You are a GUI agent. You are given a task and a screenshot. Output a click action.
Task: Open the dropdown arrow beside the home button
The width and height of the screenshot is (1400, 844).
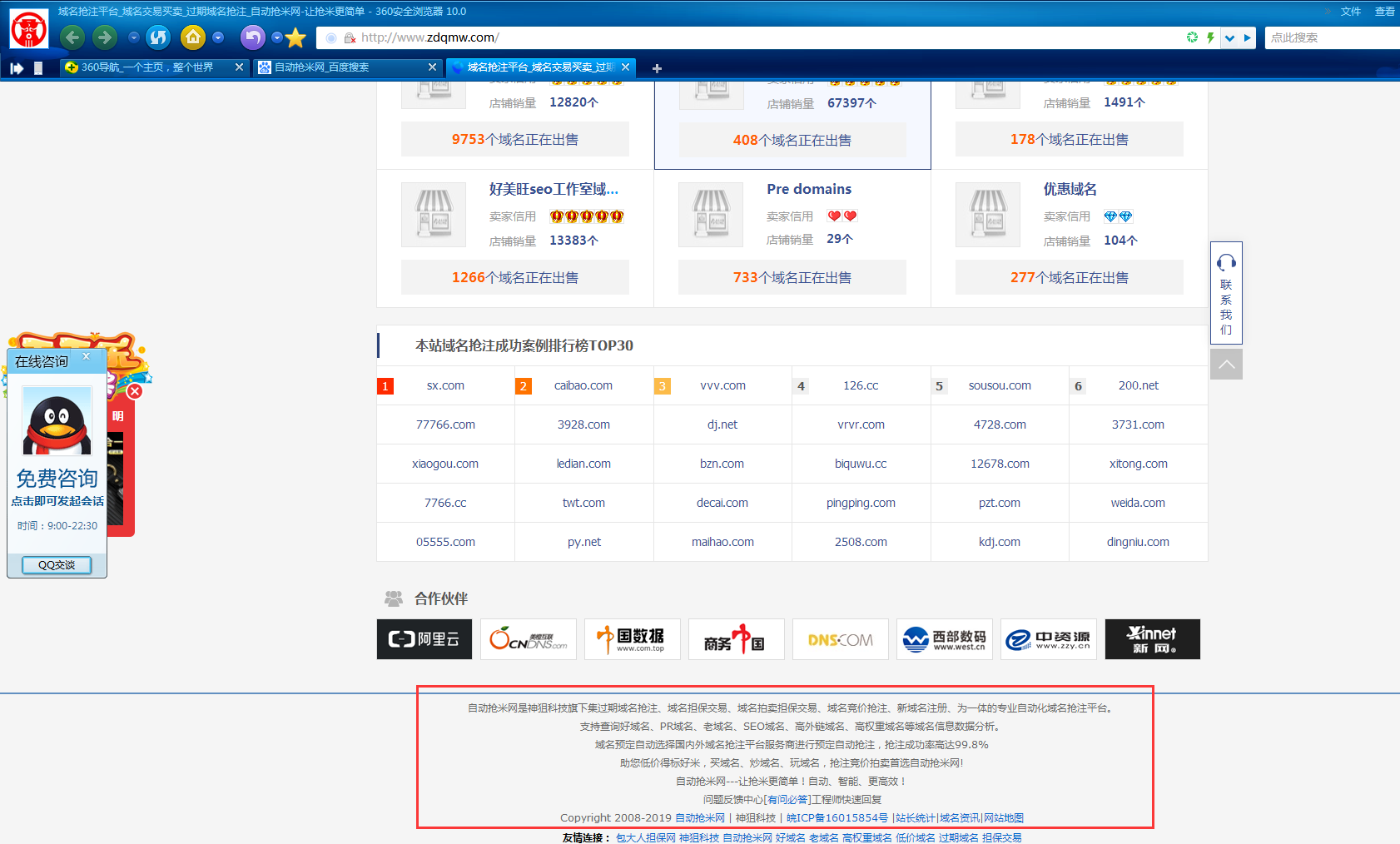pos(218,37)
